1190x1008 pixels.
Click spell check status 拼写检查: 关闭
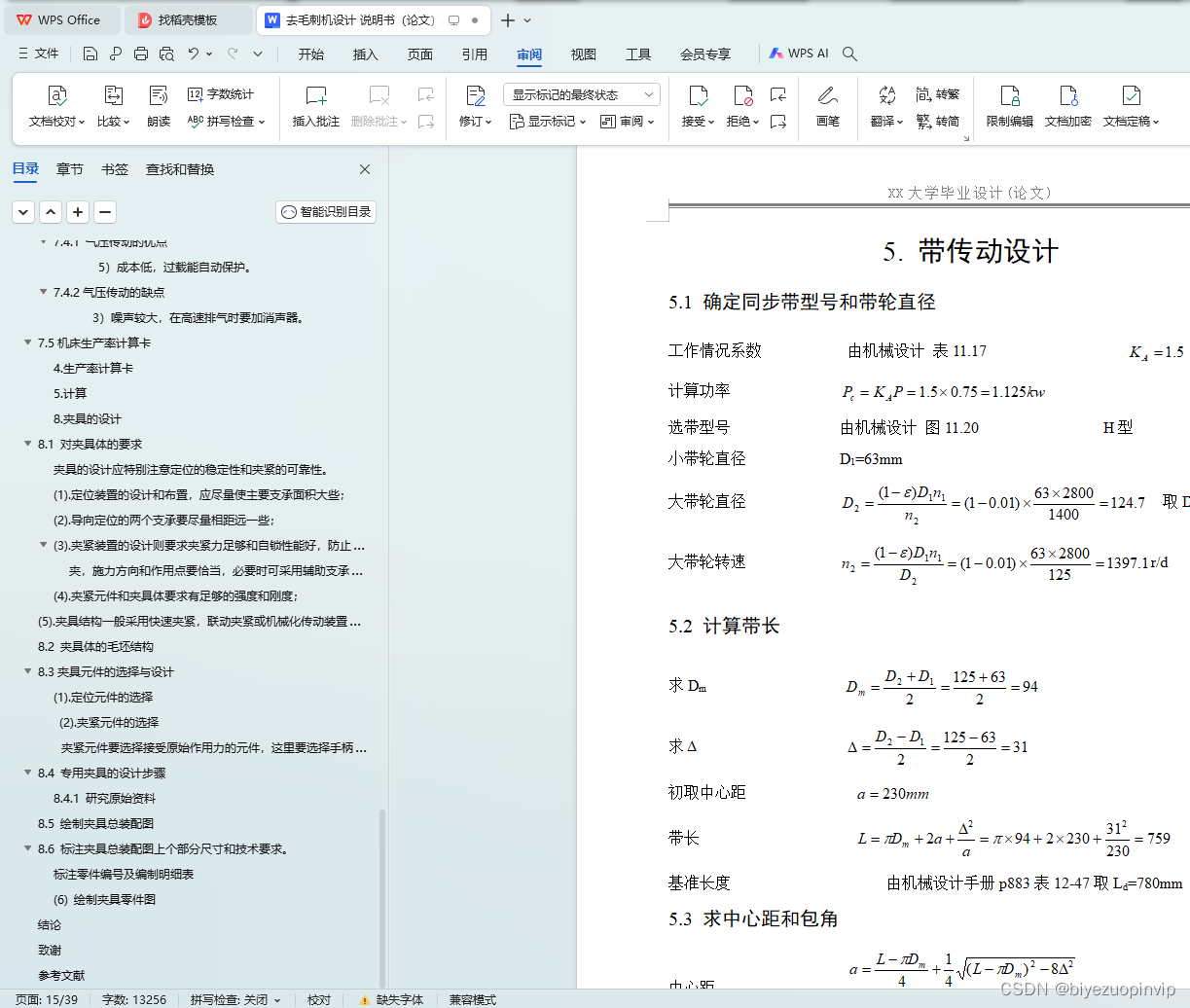click(x=235, y=999)
